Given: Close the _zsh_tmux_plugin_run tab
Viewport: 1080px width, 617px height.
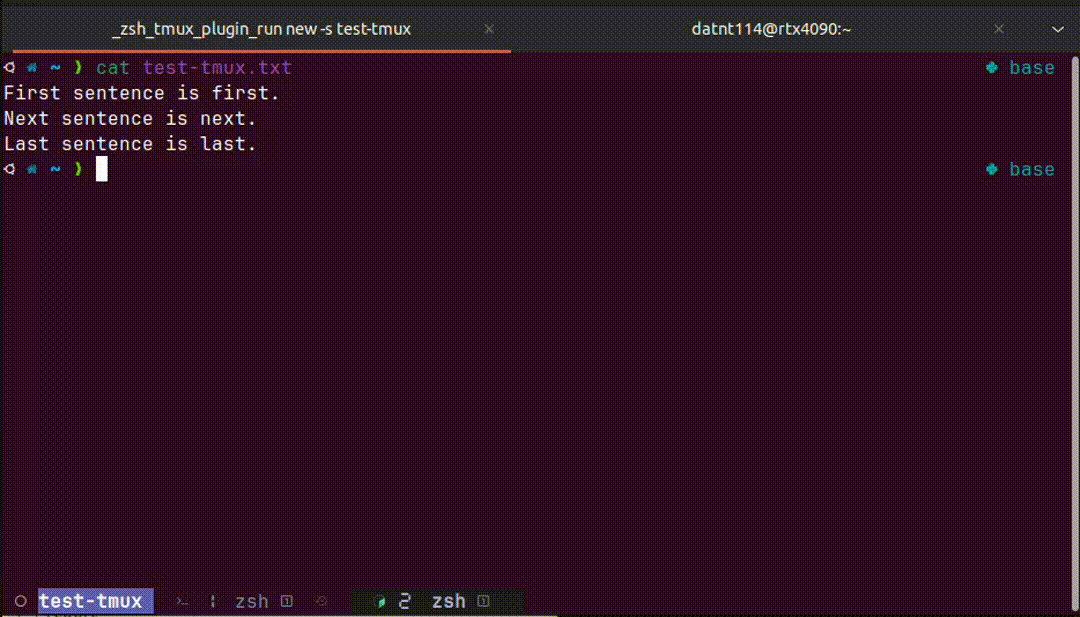Looking at the screenshot, I should pos(489,29).
